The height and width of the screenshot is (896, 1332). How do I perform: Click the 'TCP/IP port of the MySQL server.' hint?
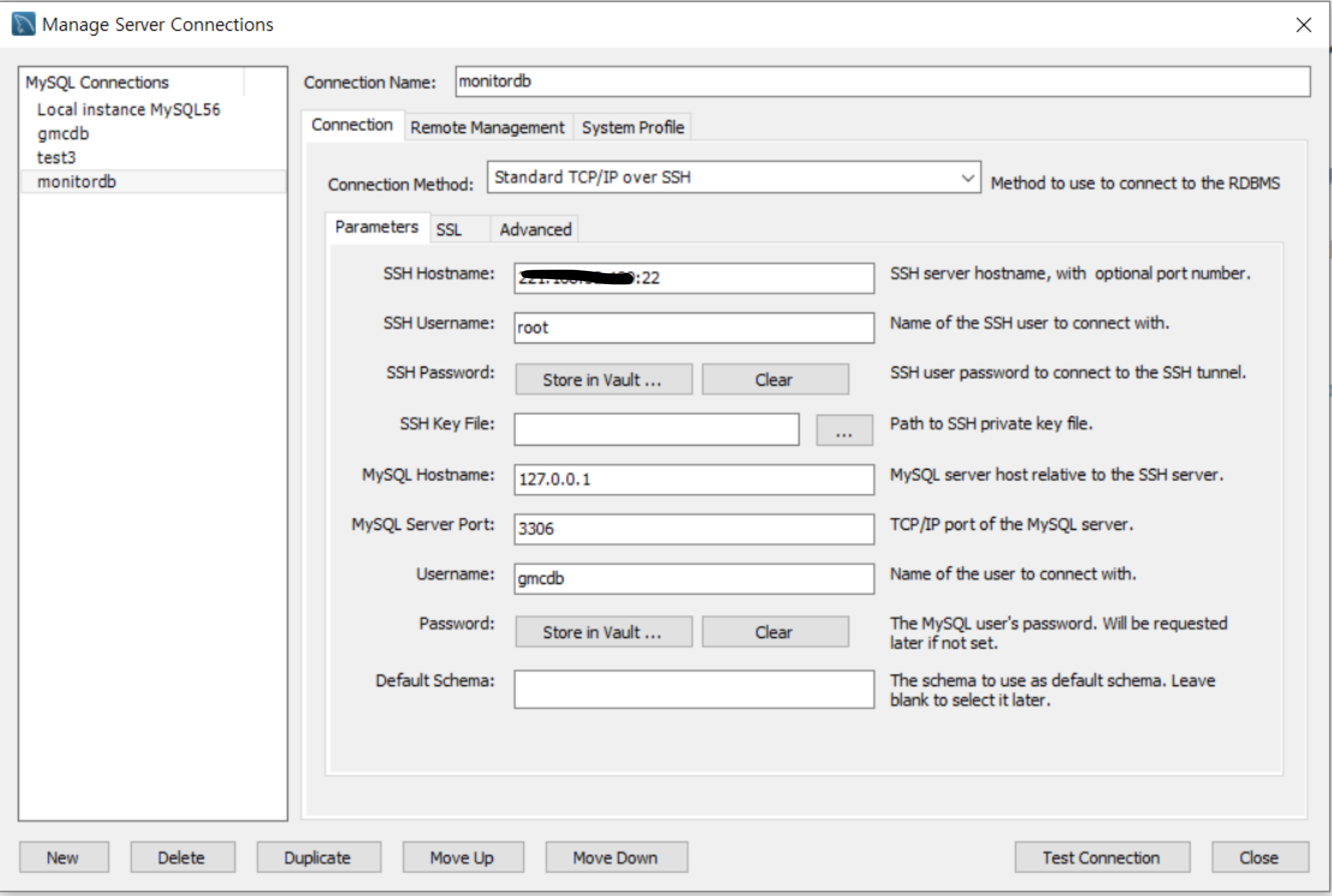(x=1011, y=525)
